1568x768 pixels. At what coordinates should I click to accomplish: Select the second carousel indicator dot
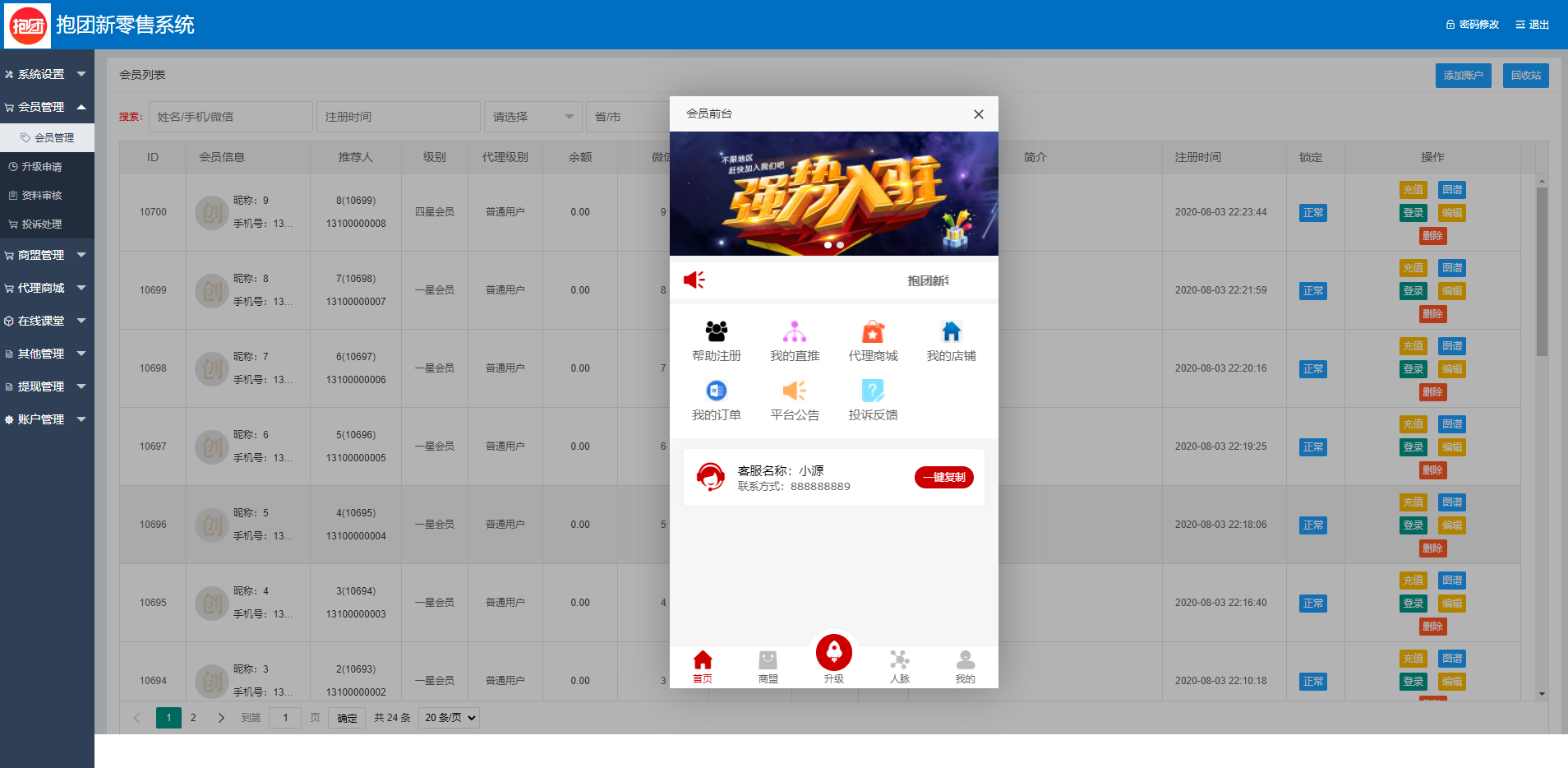pos(840,245)
